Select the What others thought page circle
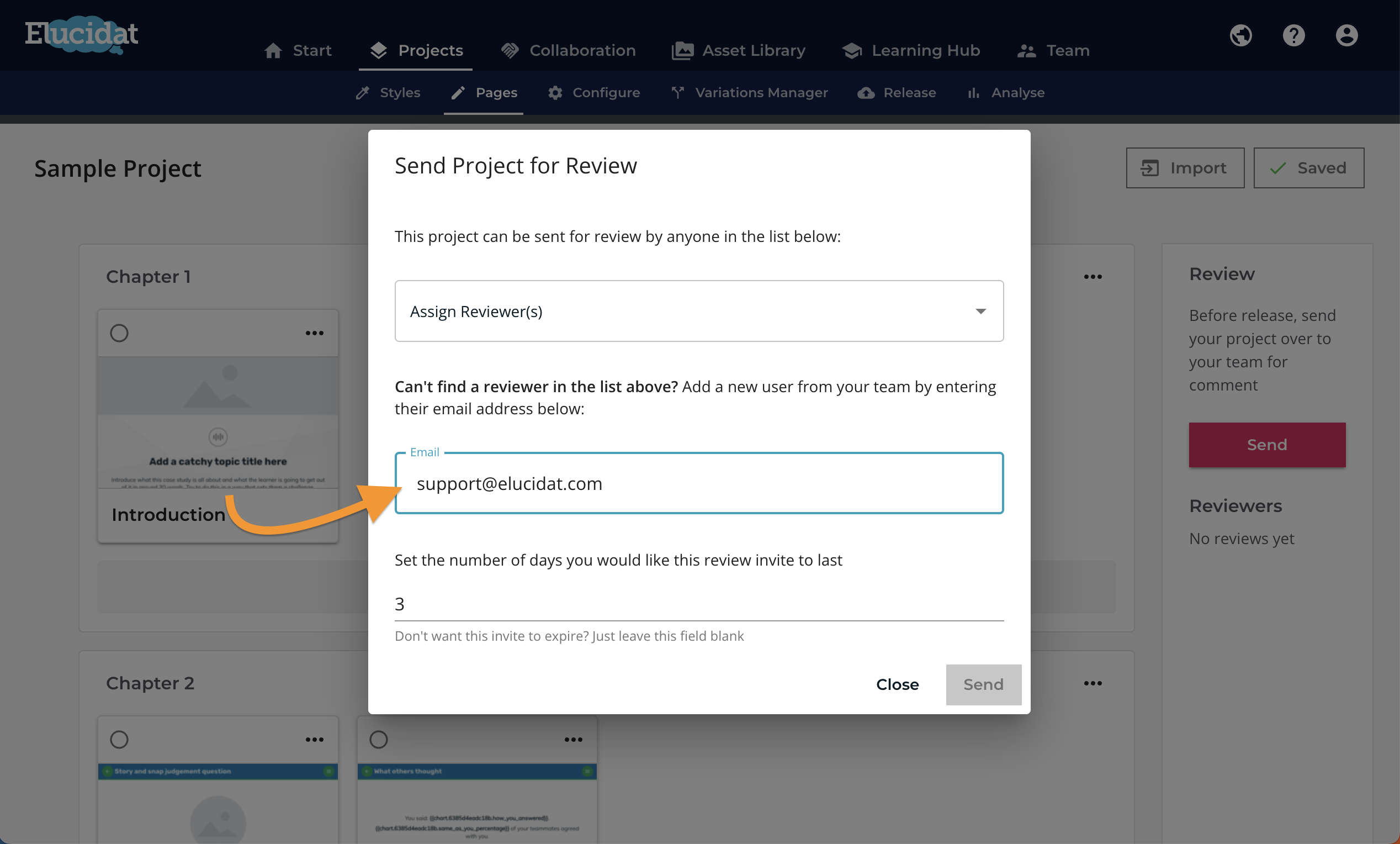 [378, 740]
